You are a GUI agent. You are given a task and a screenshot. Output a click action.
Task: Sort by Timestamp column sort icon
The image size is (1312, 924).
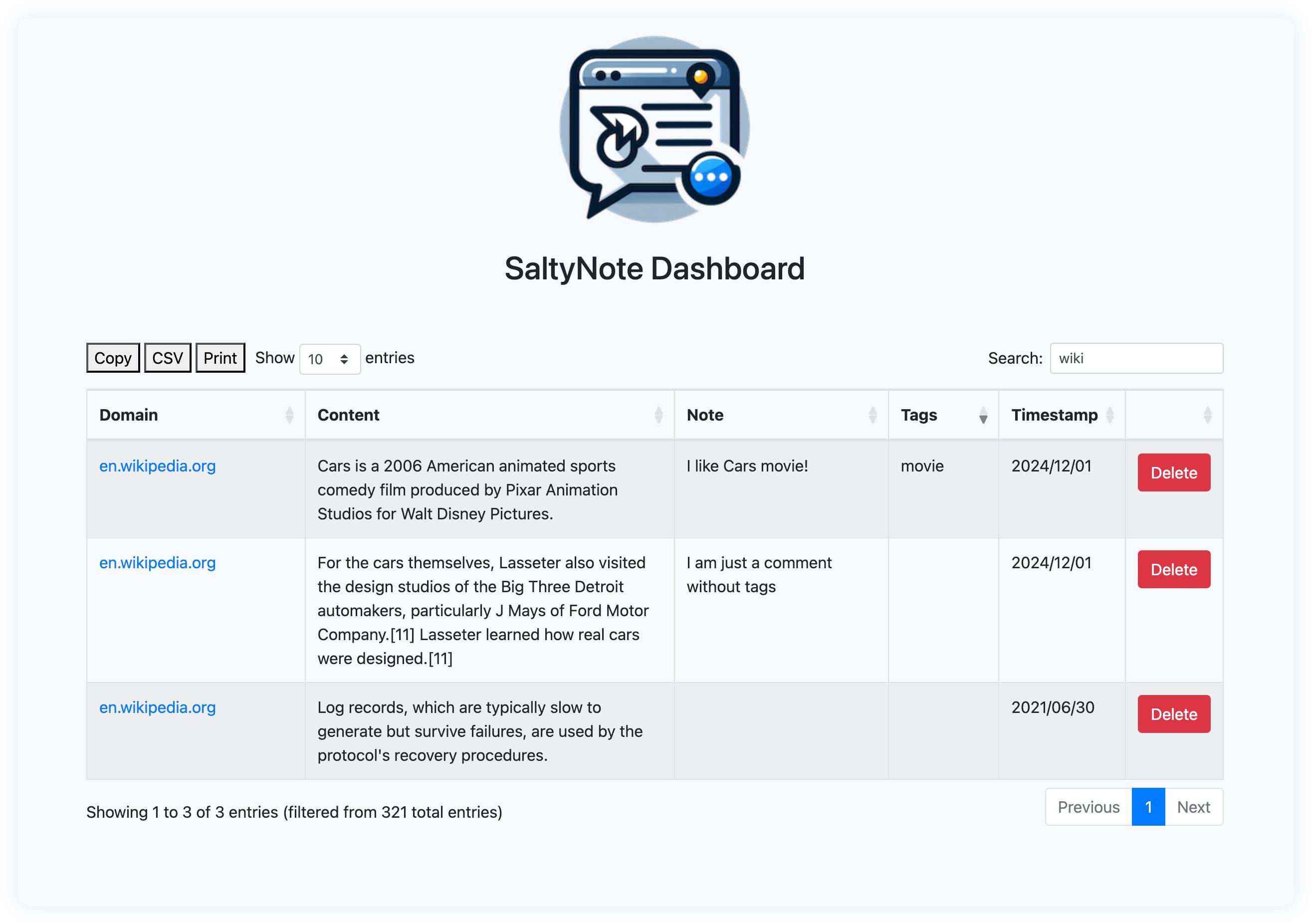(1109, 415)
